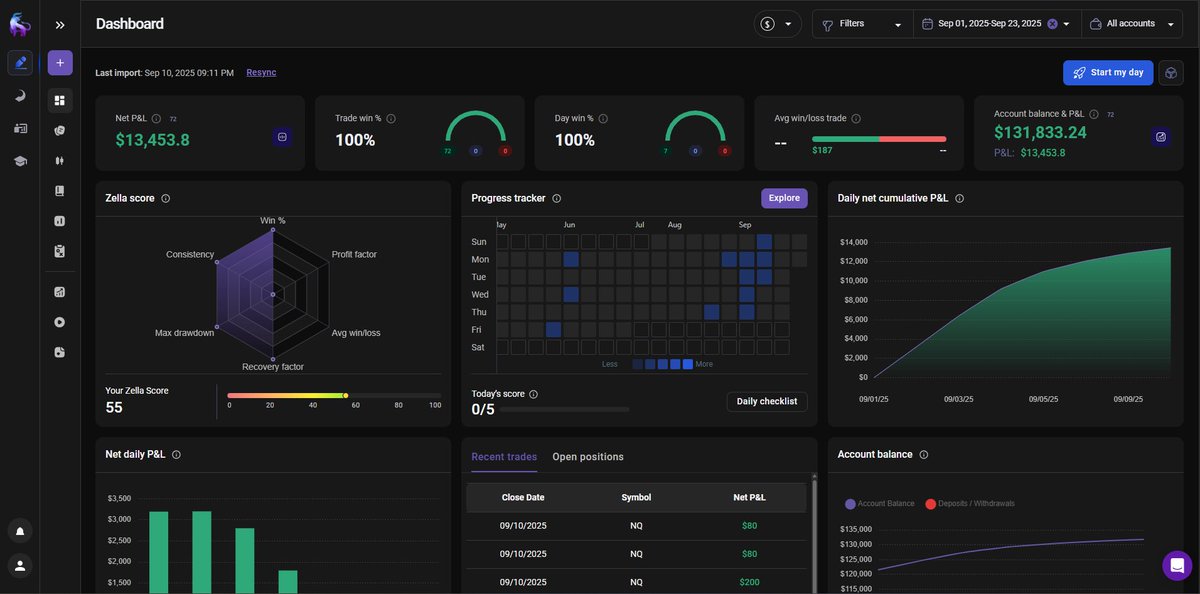Click the Explore button in Progress tracker
The image size is (1200, 594).
784,198
